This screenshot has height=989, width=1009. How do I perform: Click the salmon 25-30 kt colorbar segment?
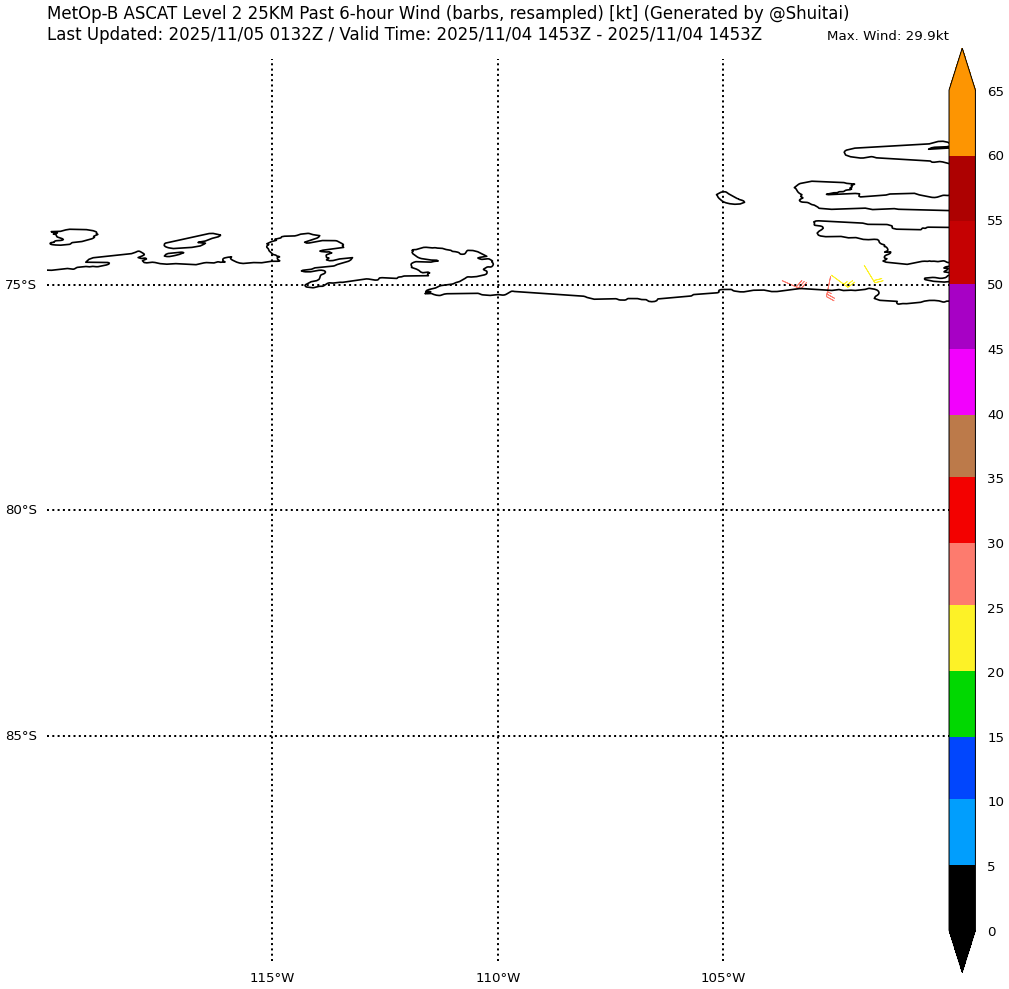point(961,574)
